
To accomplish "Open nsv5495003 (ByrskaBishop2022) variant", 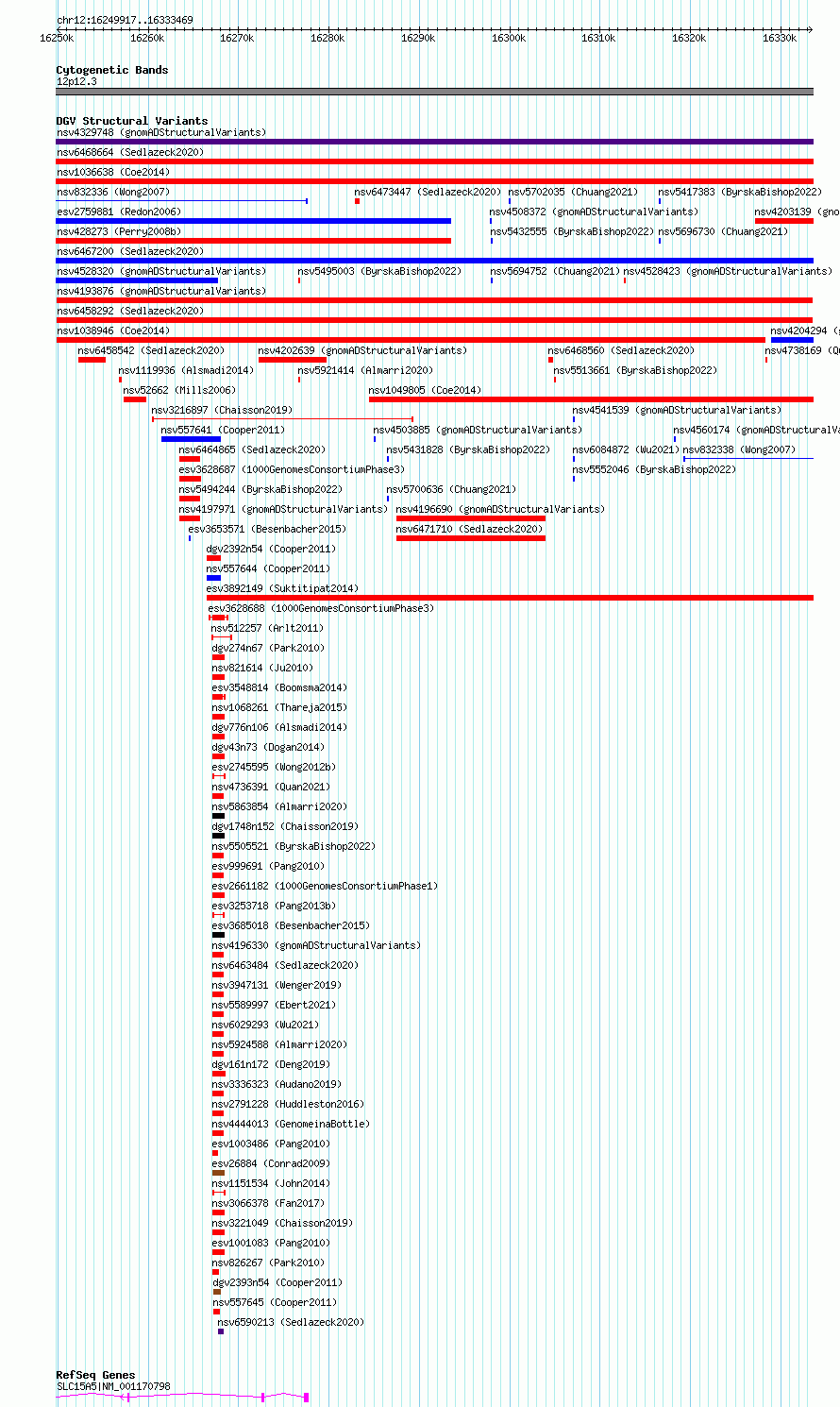I will click(379, 271).
